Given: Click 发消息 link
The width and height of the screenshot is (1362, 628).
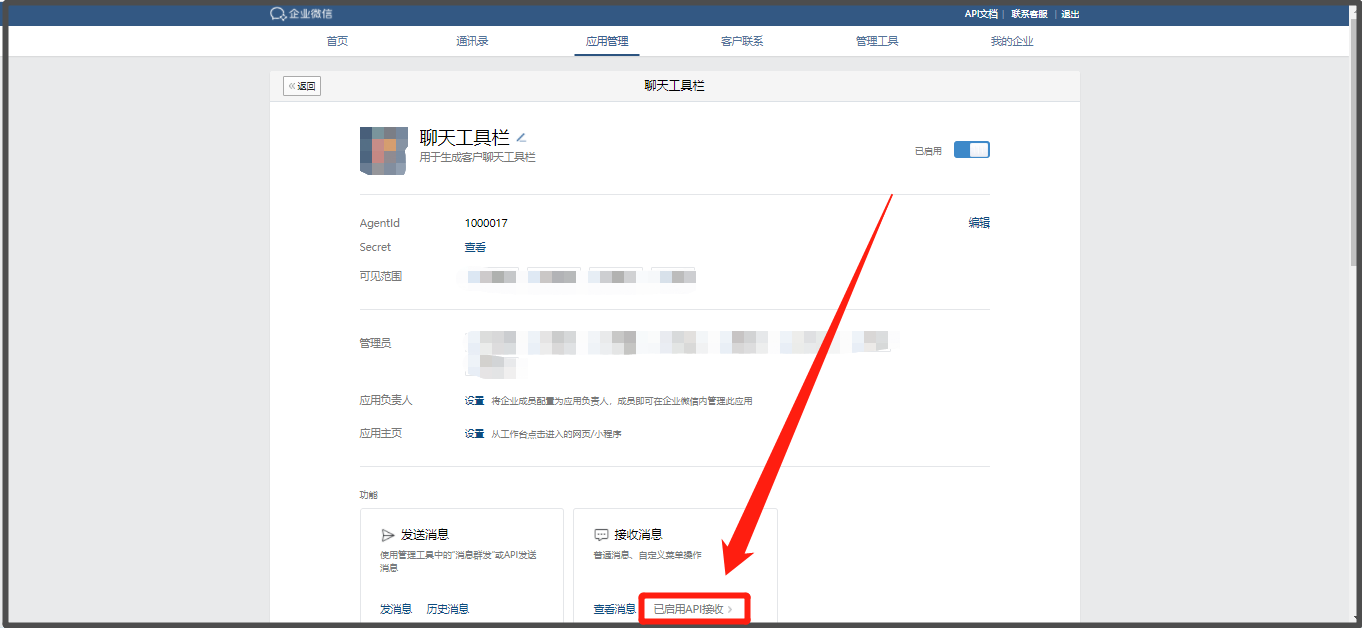Looking at the screenshot, I should [x=396, y=609].
